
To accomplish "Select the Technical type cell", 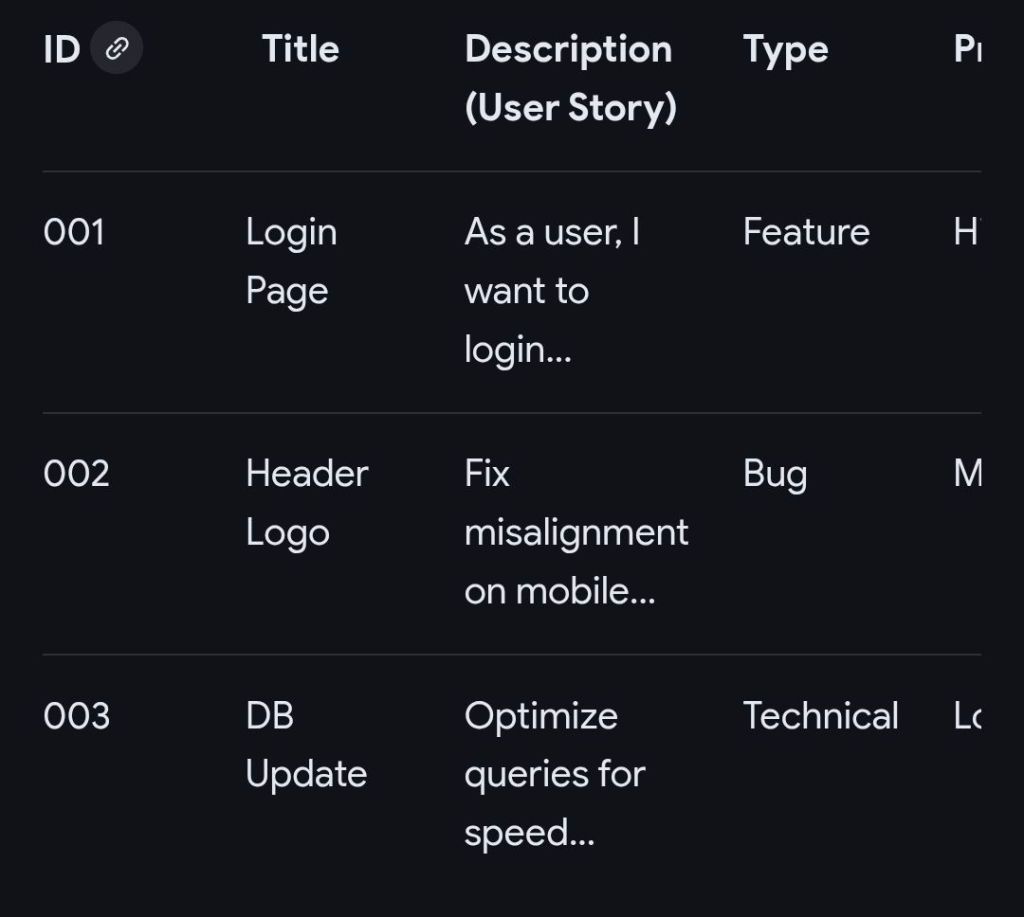I will 820,716.
